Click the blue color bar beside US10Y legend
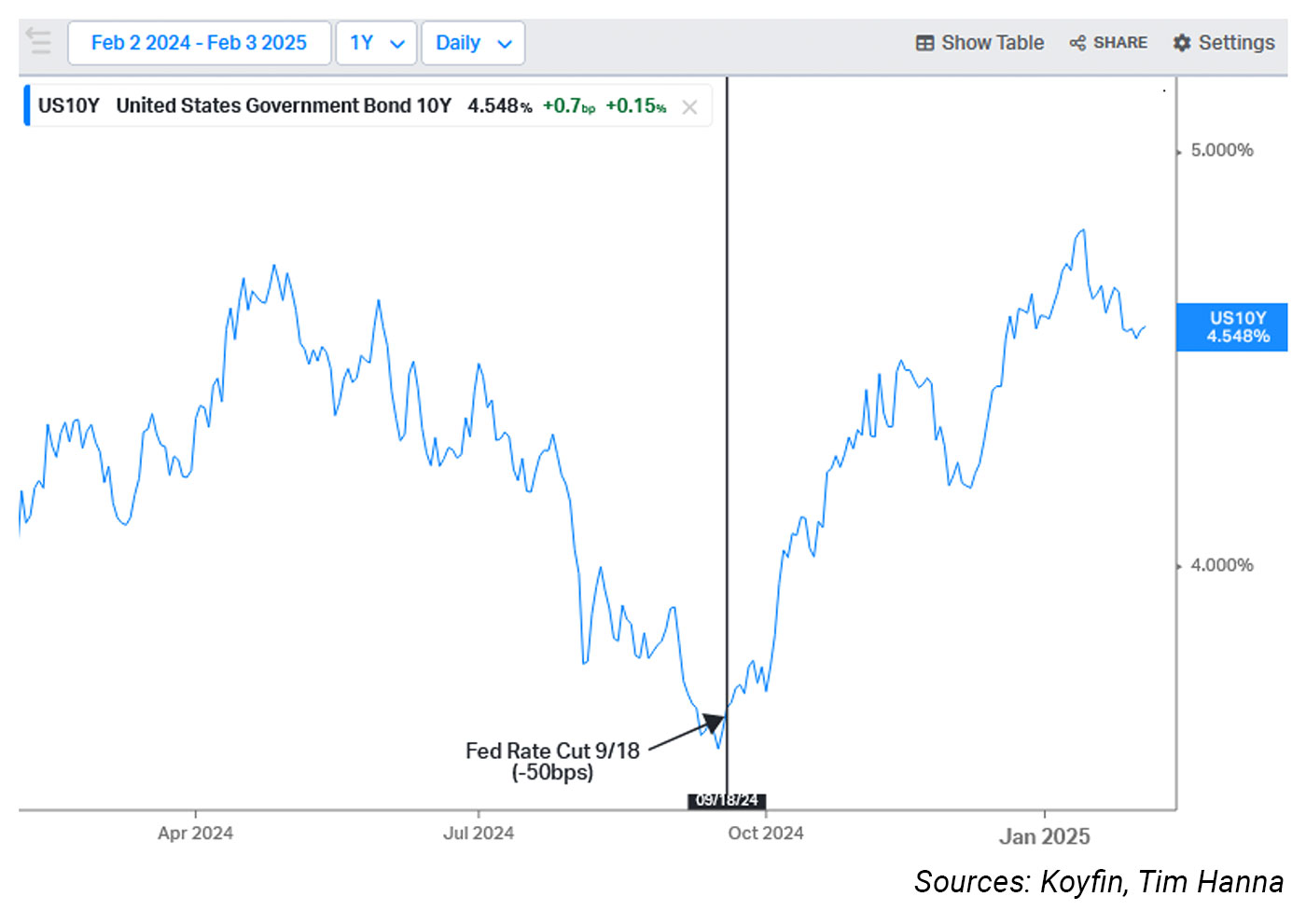 point(27,105)
